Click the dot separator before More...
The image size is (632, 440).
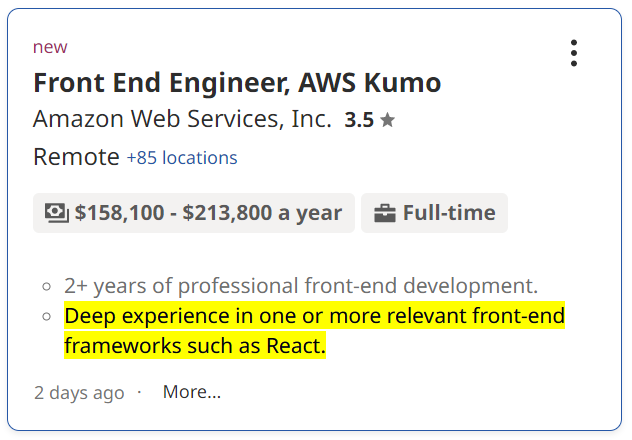coord(139,392)
